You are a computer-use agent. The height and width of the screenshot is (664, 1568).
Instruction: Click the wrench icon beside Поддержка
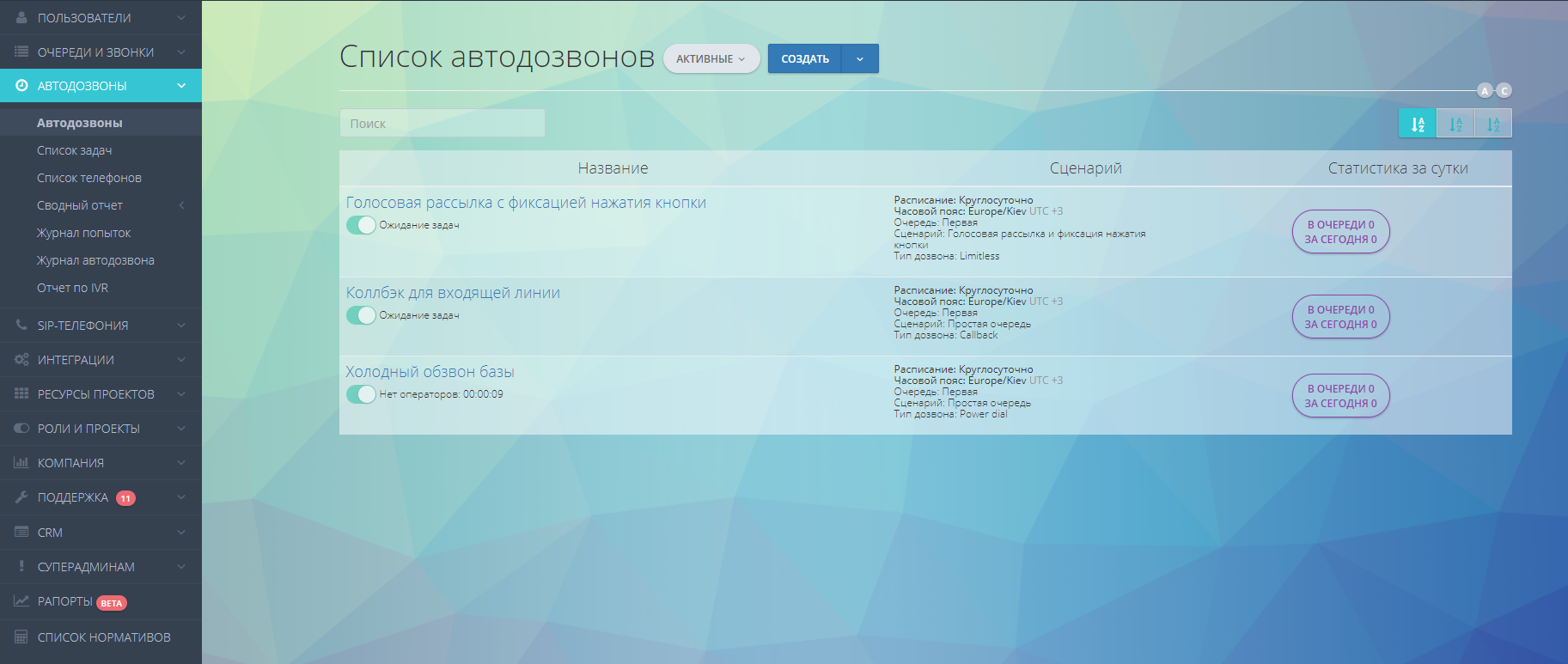(x=21, y=497)
